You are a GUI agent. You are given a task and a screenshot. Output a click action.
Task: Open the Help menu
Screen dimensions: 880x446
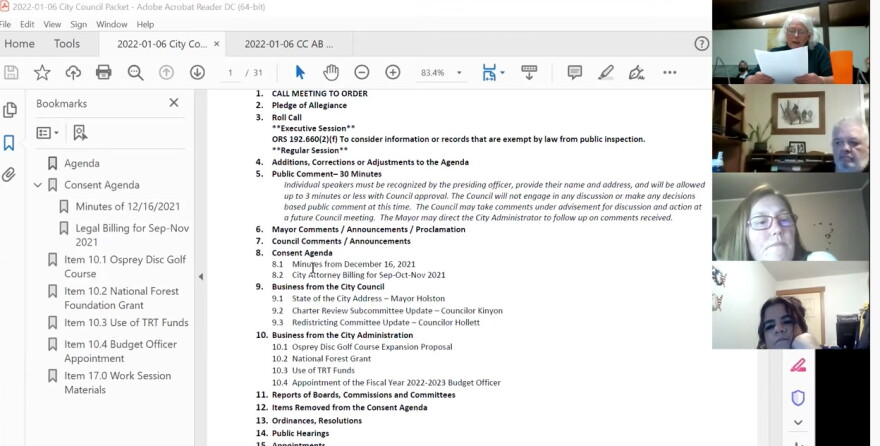(x=145, y=25)
